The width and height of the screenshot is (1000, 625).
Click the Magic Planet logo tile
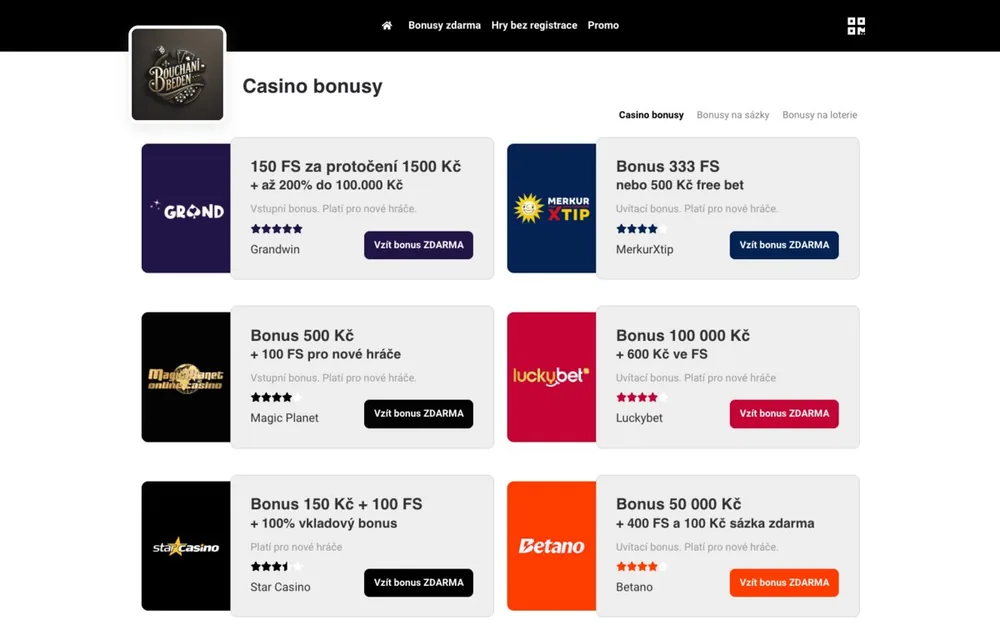pos(186,377)
